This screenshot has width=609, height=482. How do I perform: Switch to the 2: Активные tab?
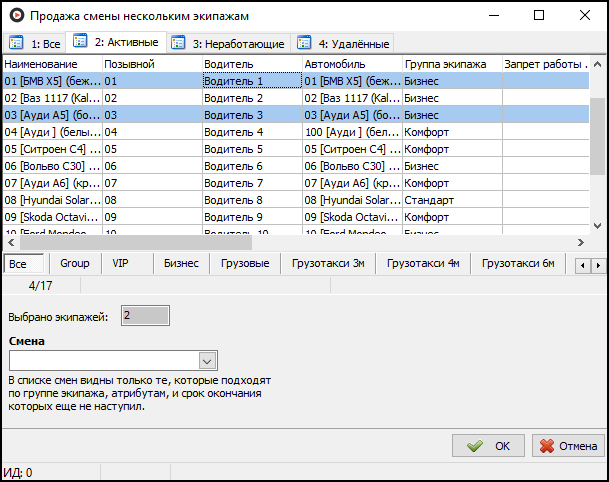116,42
